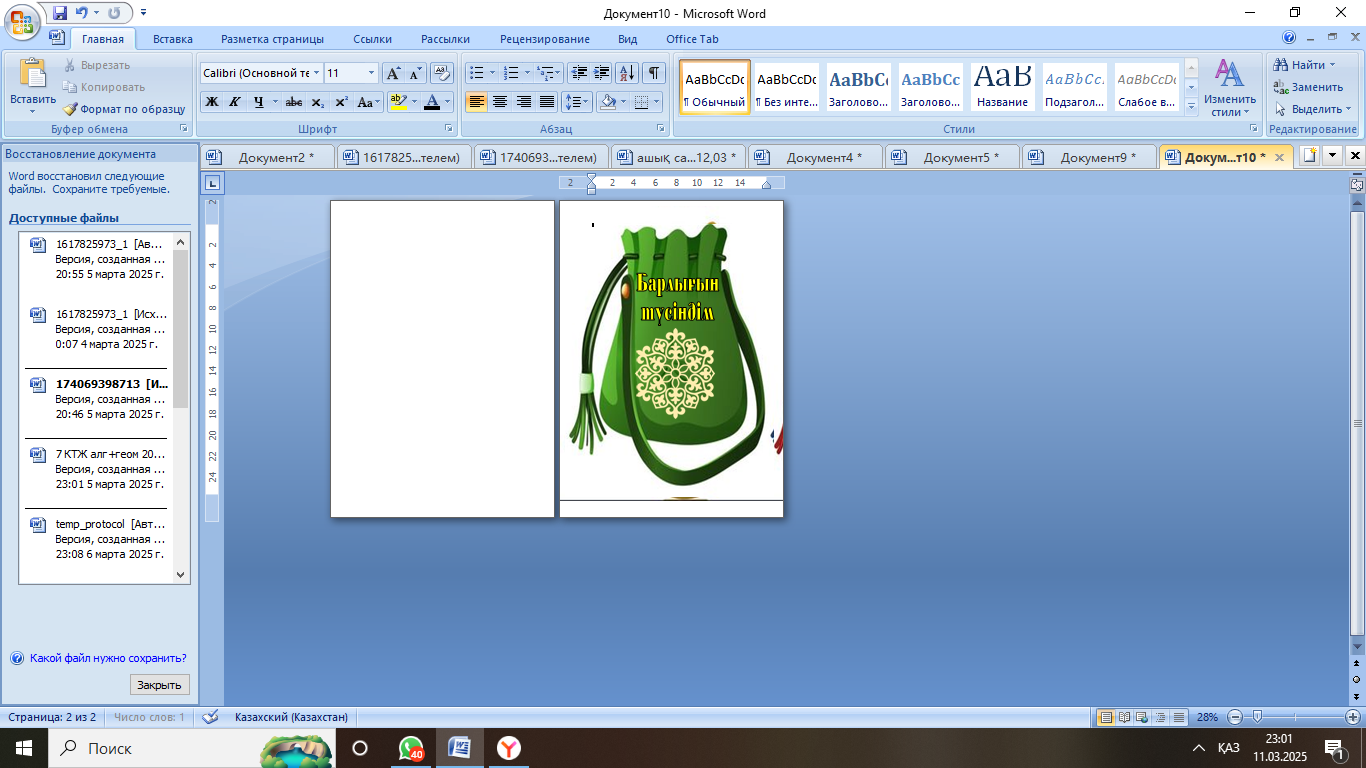The image size is (1366, 768).
Task: Switch to the Вставка ribbon tab
Action: (x=173, y=39)
